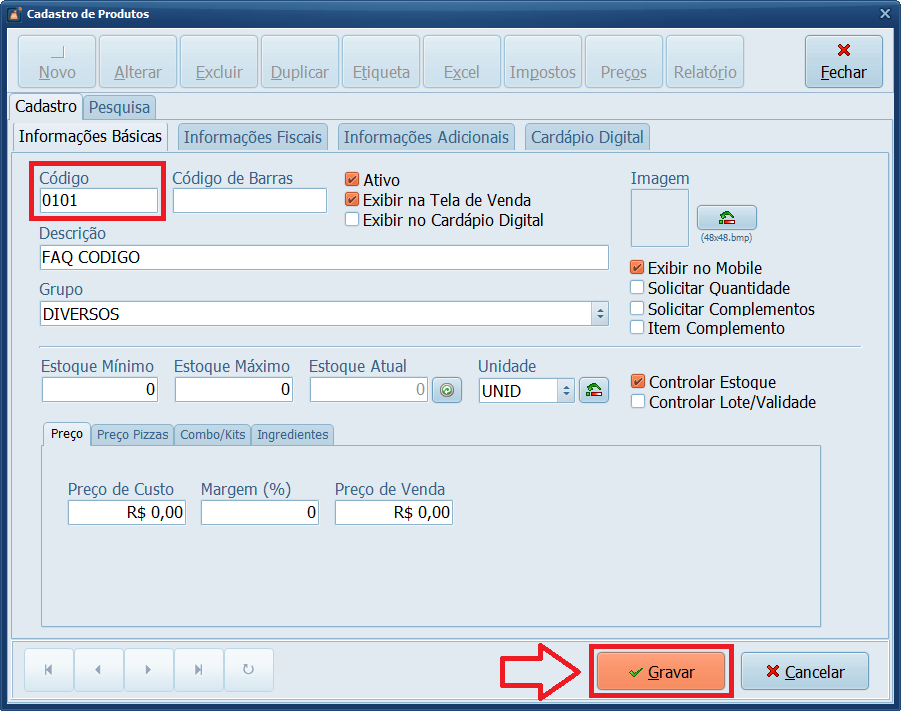Expand the Unidade combo box
This screenshot has height=711, width=901.
coord(567,390)
